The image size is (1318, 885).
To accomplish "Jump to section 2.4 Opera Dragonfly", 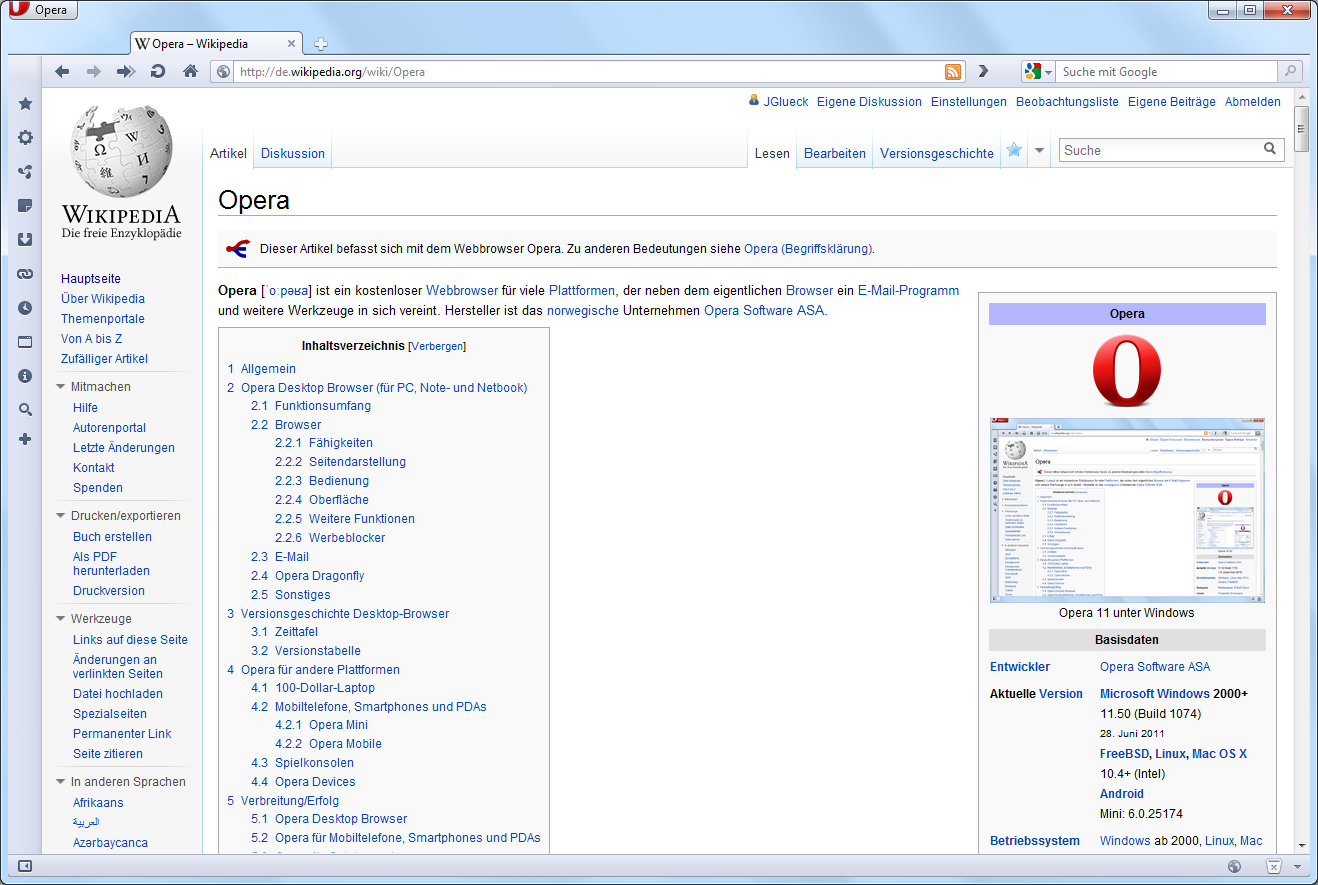I will pos(307,576).
